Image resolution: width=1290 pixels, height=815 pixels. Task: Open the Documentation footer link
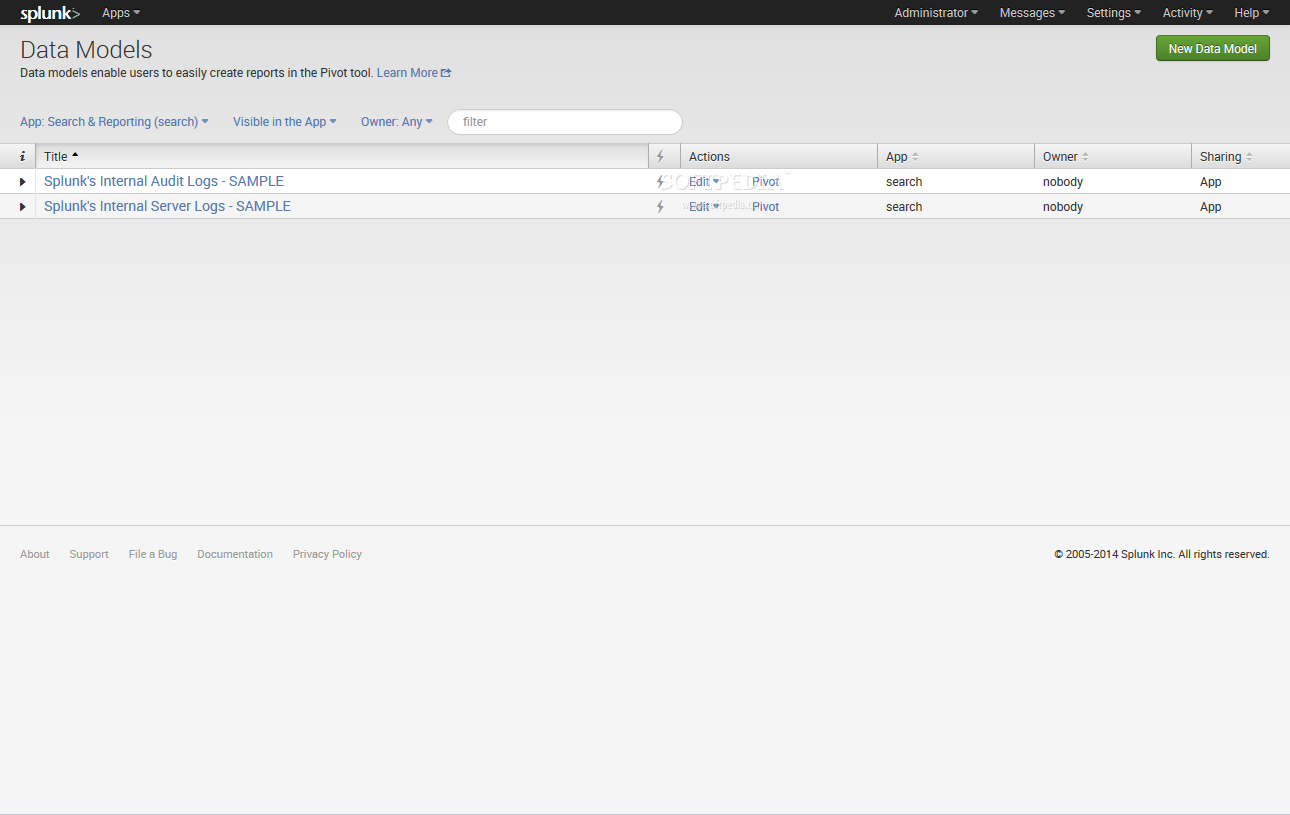(x=235, y=554)
